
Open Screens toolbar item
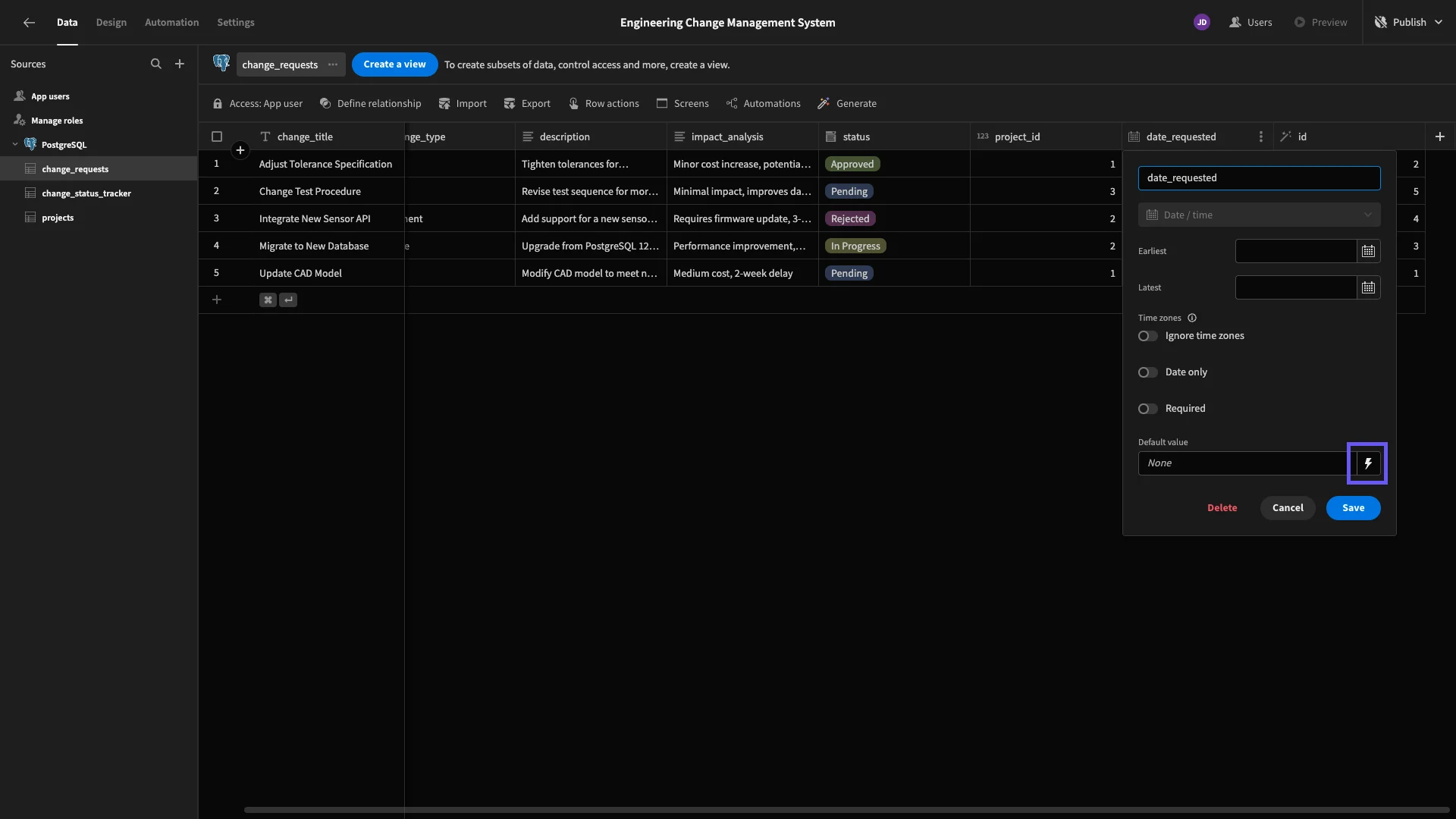(x=682, y=103)
